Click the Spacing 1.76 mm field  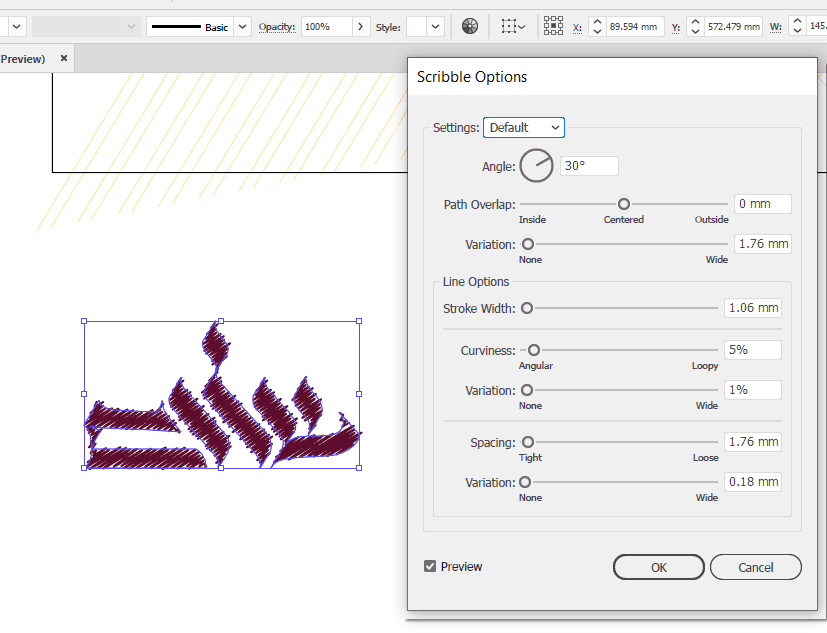tap(753, 442)
